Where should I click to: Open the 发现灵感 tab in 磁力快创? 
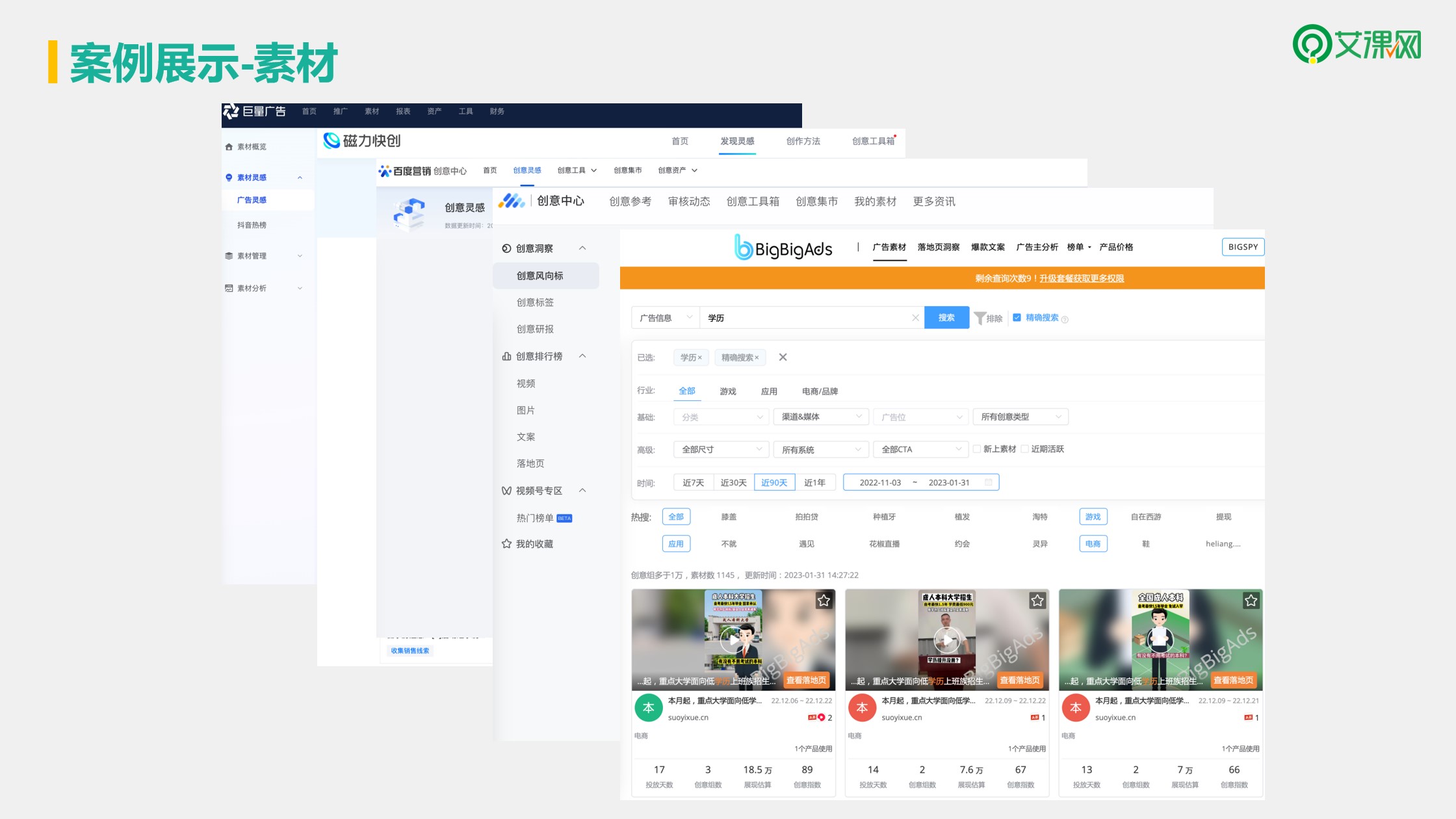click(737, 141)
